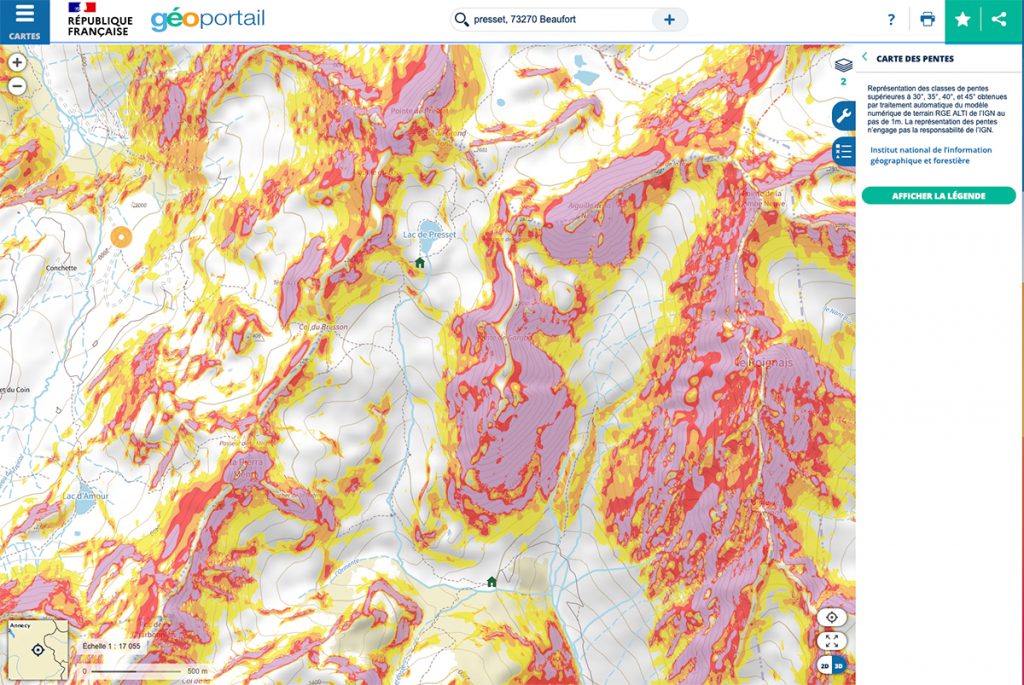
Task: Click the orange location marker on map
Action: click(121, 237)
